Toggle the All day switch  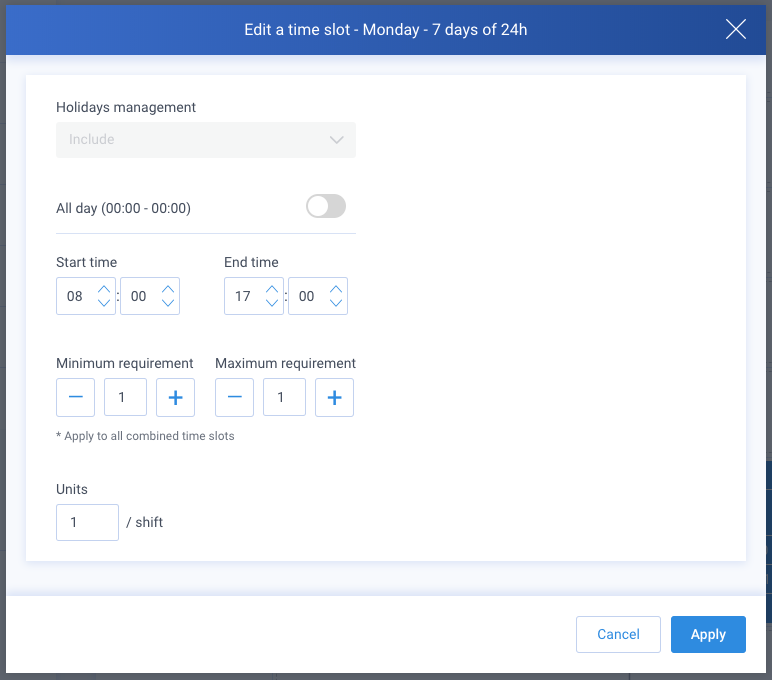[326, 206]
